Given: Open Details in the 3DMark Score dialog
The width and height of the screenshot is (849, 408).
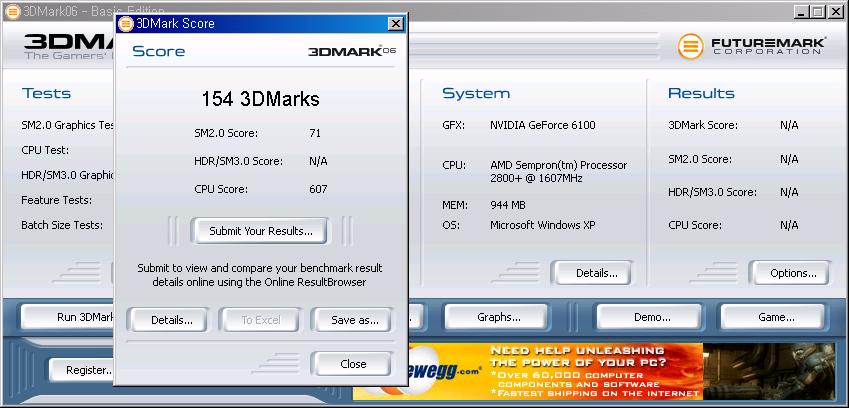Looking at the screenshot, I should [167, 320].
